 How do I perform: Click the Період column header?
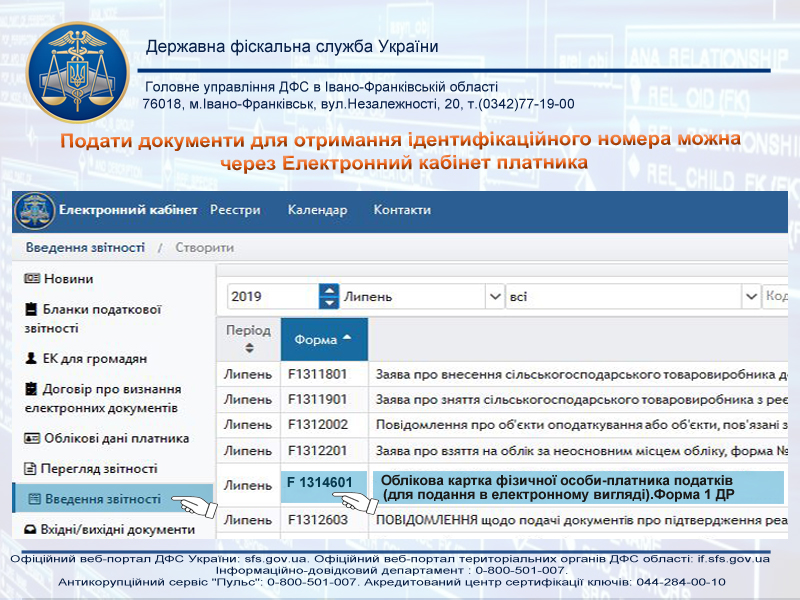click(248, 339)
